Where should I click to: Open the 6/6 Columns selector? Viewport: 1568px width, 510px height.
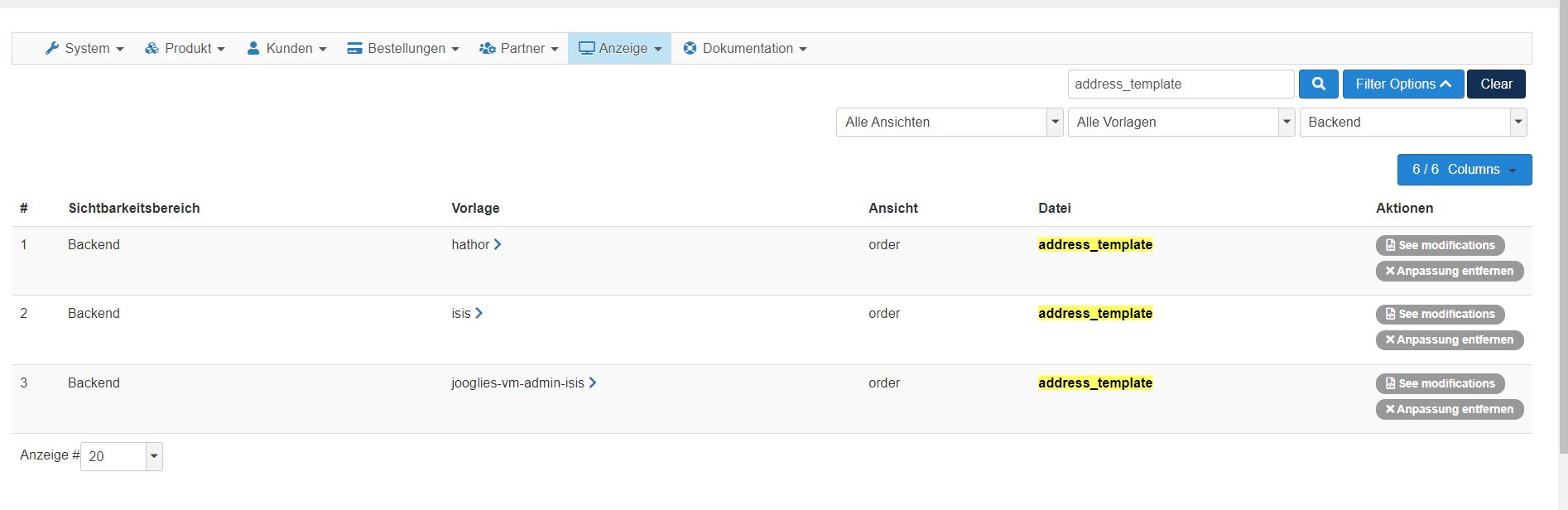pos(1464,170)
